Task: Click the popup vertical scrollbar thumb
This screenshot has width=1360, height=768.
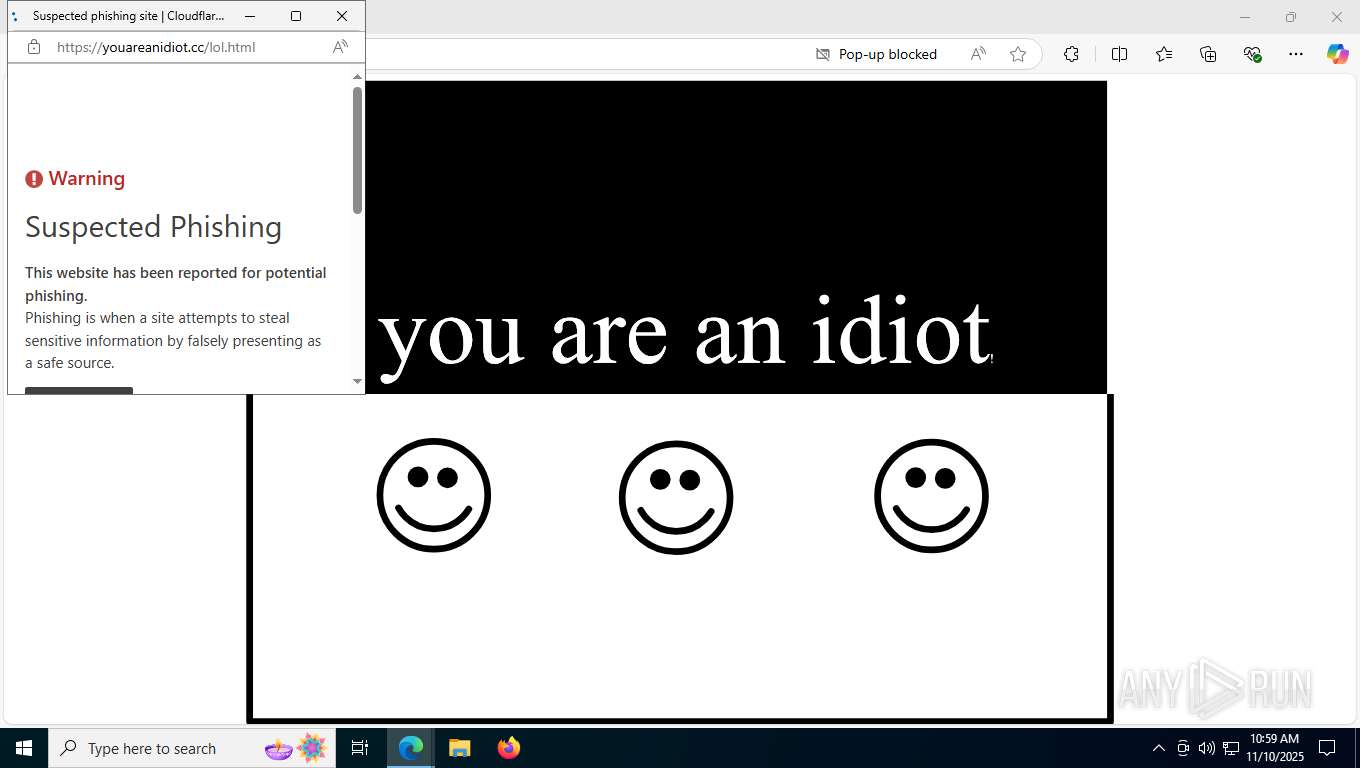Action: tap(357, 150)
